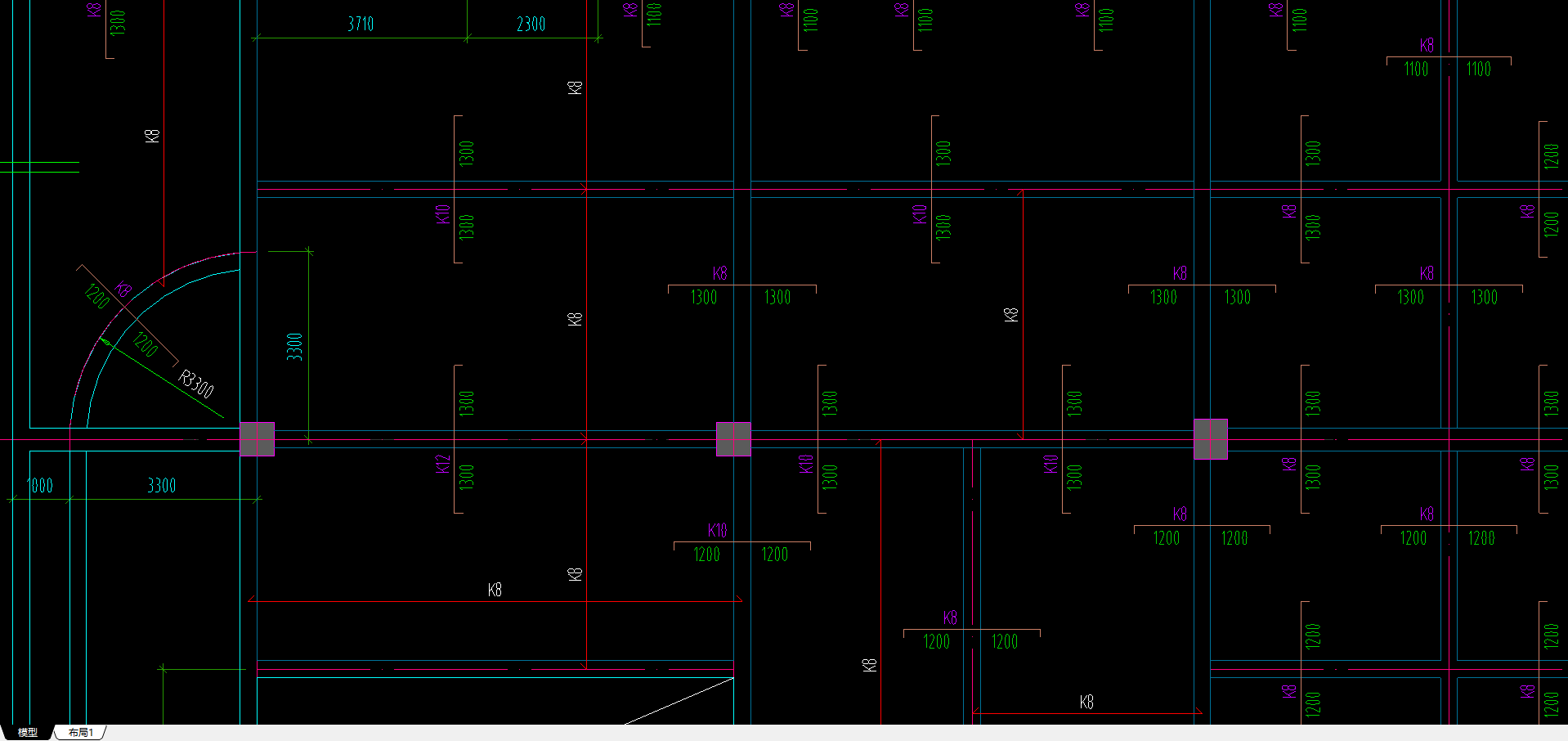
Task: Select K8 label above the 1100 1100 pair
Action: coord(1427,45)
